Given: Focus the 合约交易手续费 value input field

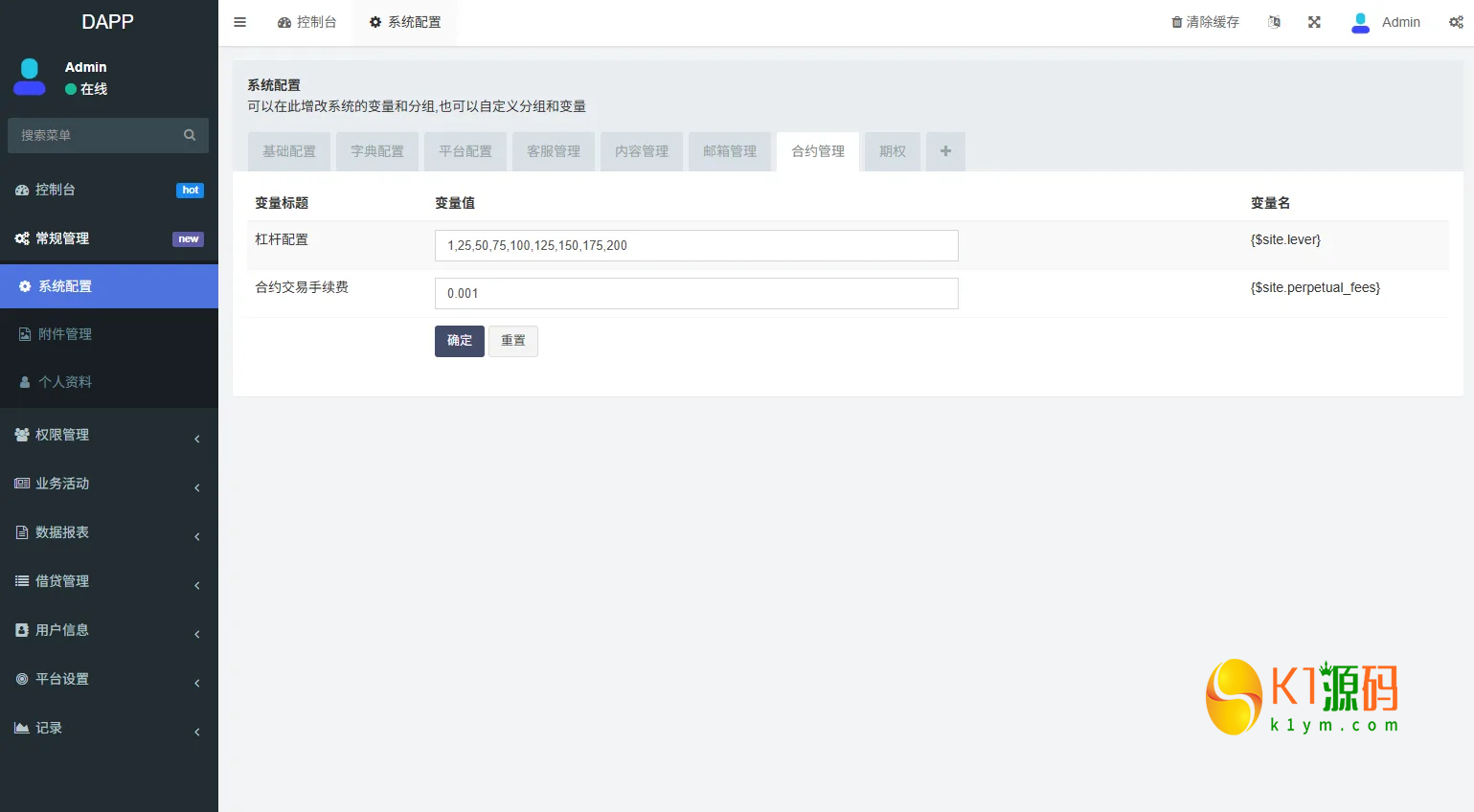Looking at the screenshot, I should (696, 293).
